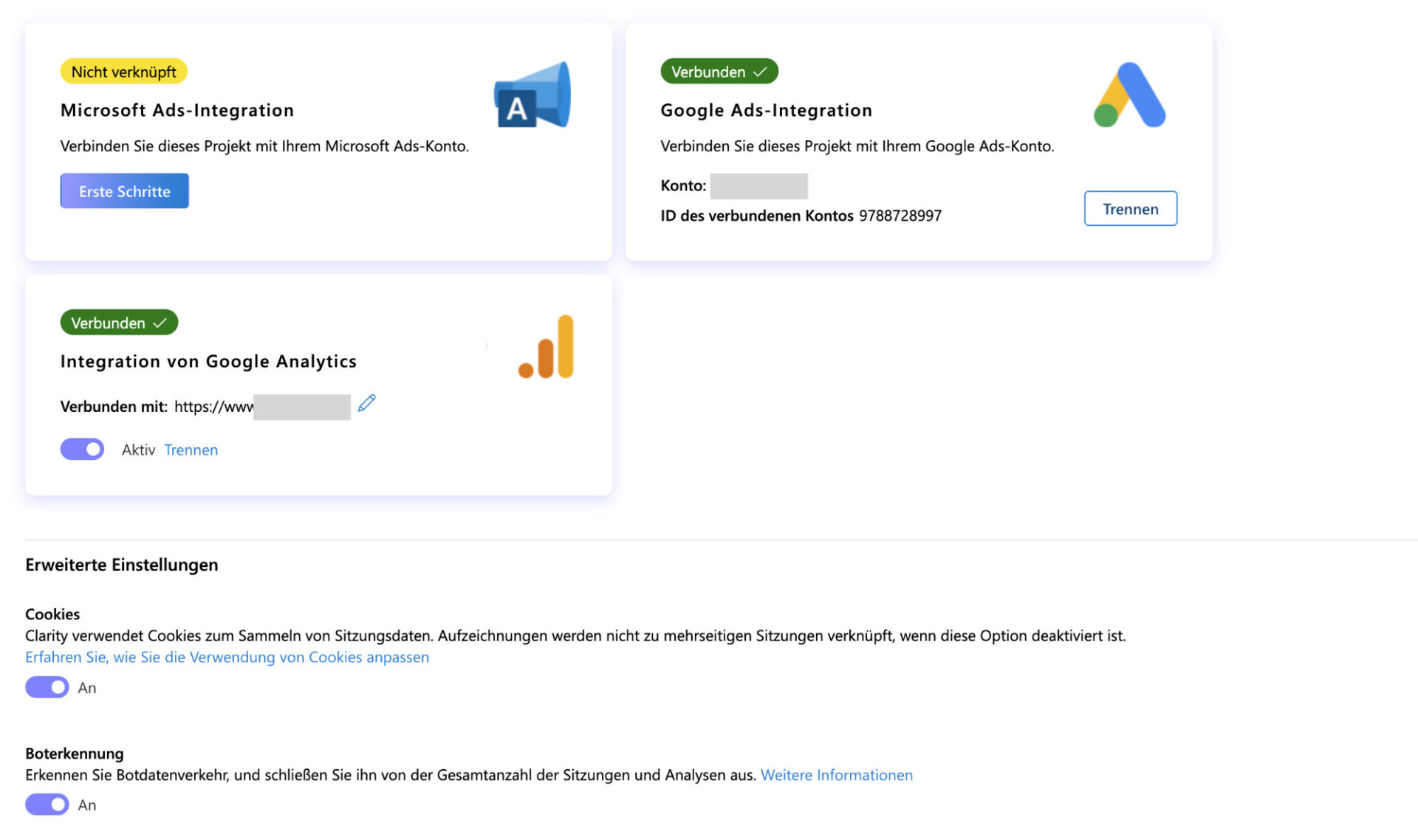The height and width of the screenshot is (840, 1418).
Task: Open the link about customizing cookie usage
Action: (x=227, y=657)
